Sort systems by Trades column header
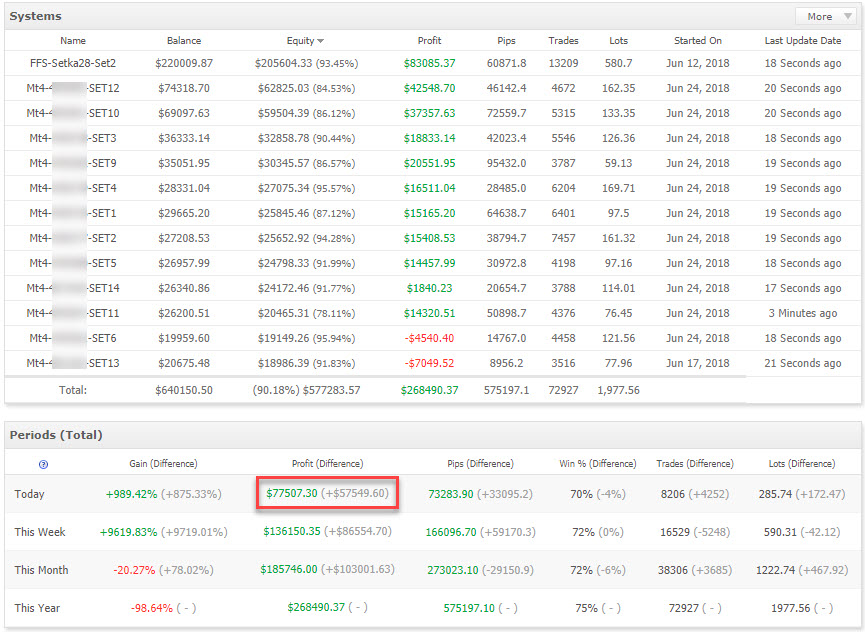 coord(563,40)
